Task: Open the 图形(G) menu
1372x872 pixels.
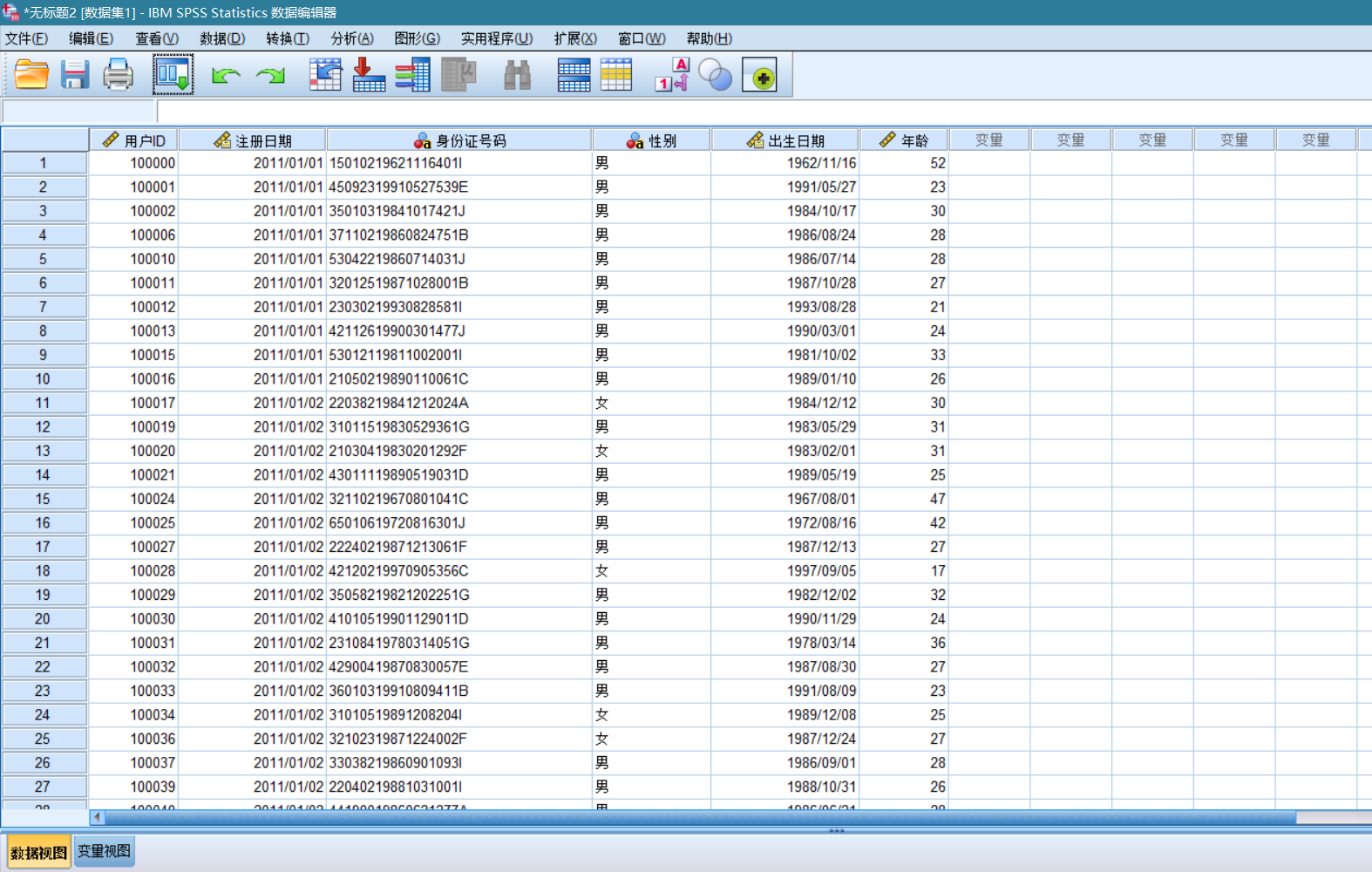Action: pos(418,38)
